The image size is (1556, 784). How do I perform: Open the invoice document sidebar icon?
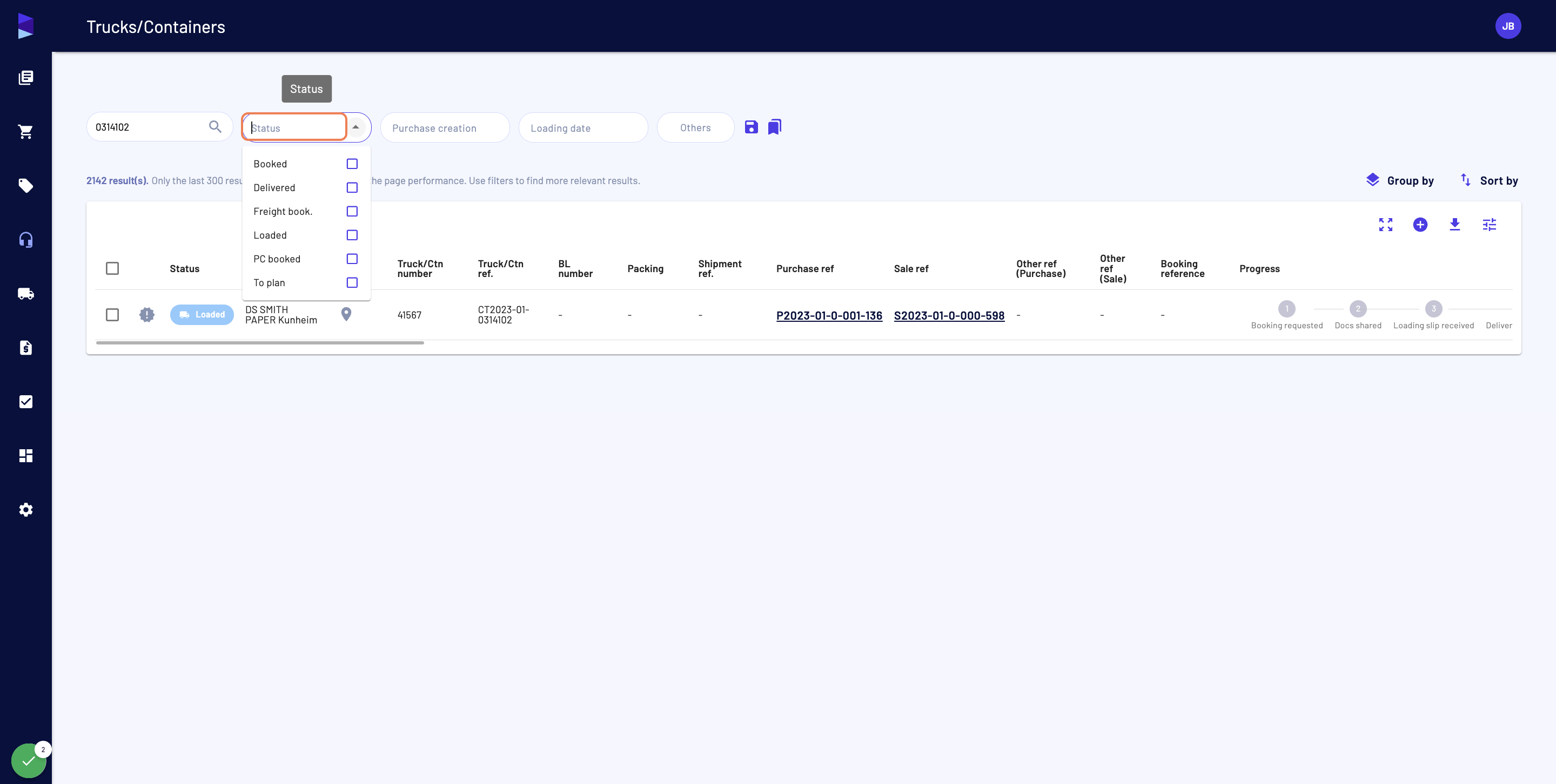coord(25,348)
